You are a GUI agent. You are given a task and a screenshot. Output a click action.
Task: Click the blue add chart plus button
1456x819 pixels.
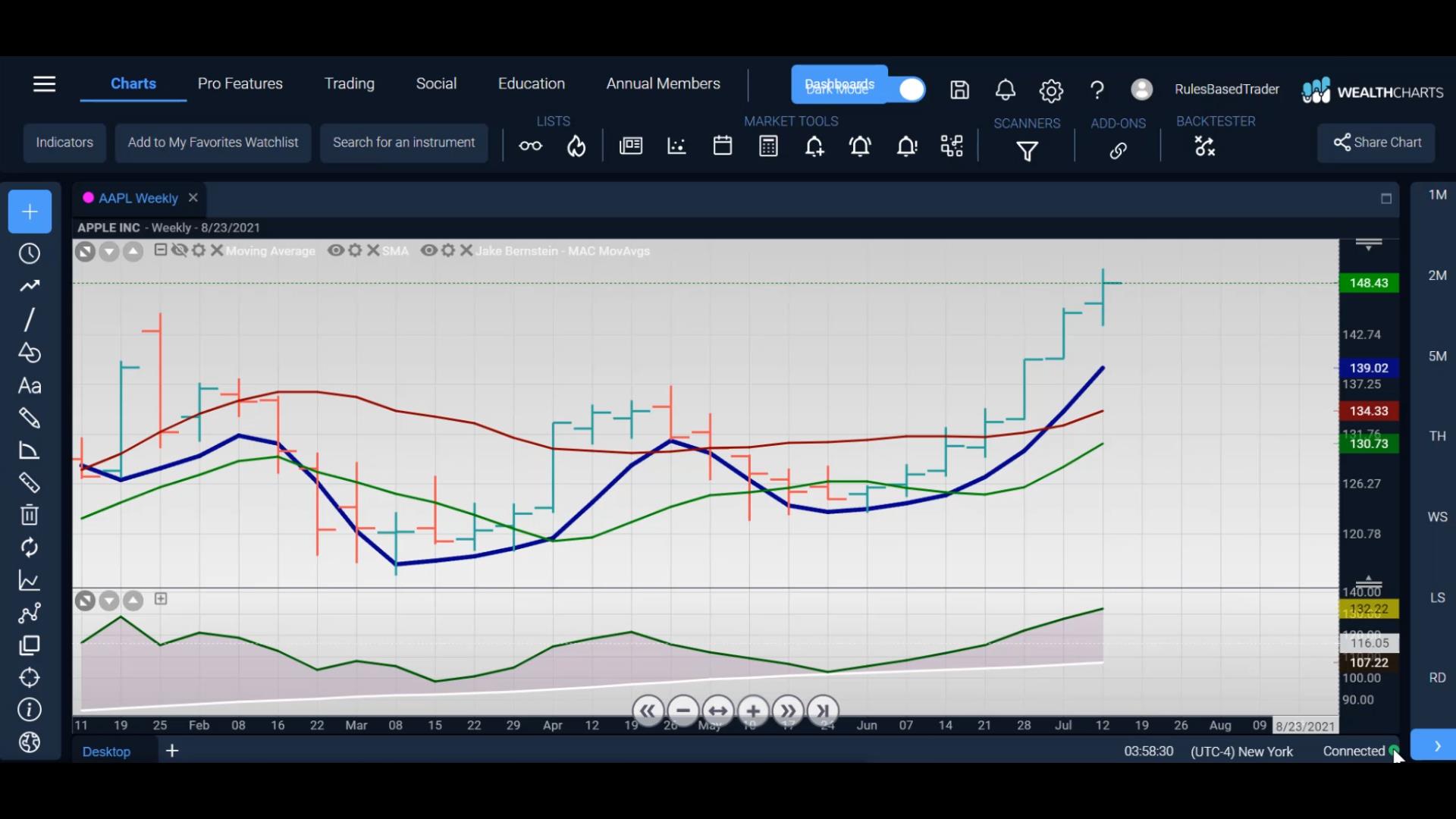[30, 212]
